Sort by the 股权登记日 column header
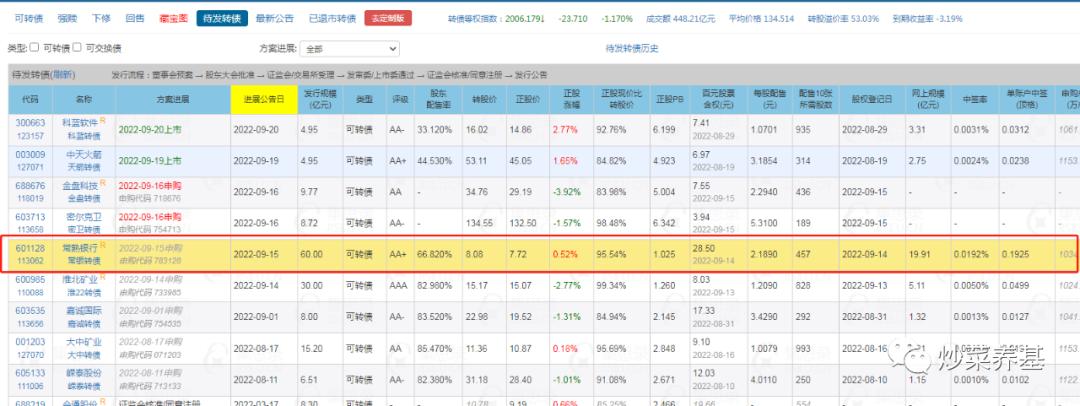Screen dimensions: 1080x406 pos(872,100)
